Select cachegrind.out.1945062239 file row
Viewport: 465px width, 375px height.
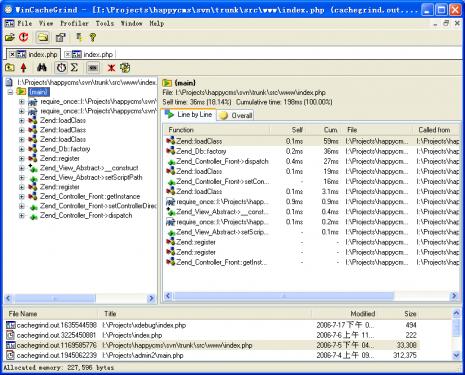tap(211, 355)
